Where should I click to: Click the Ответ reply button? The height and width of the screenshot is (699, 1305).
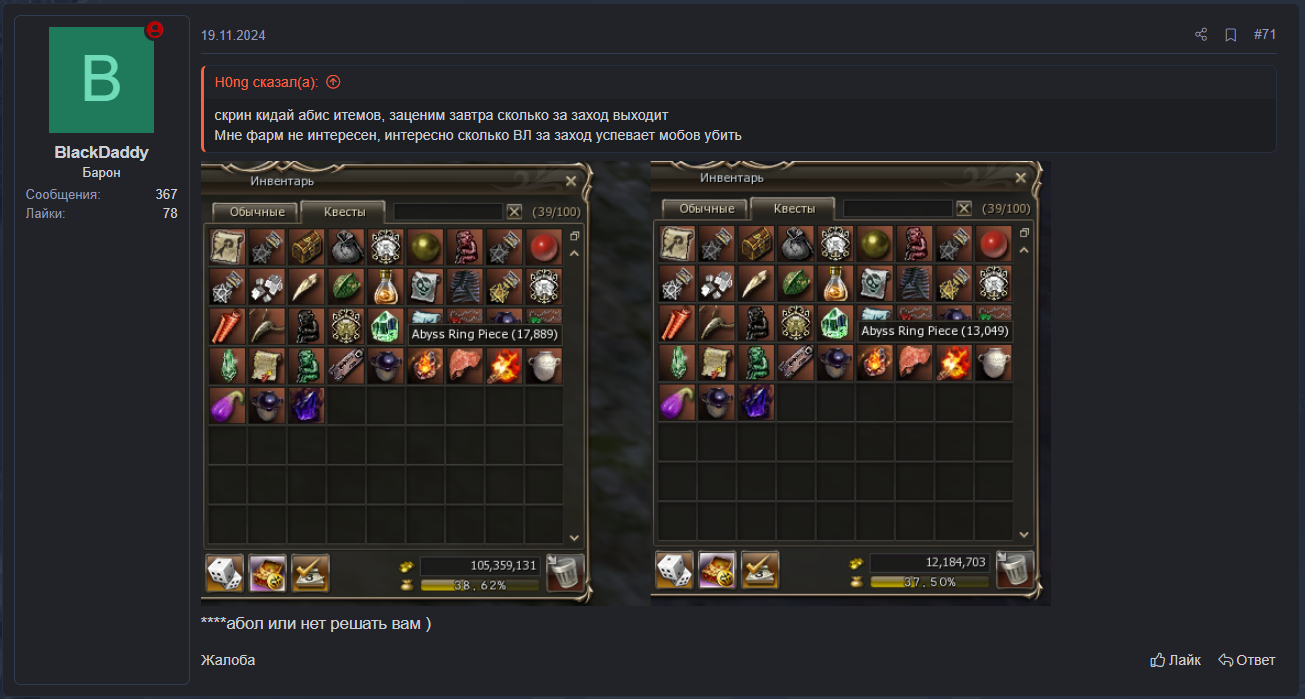1247,660
